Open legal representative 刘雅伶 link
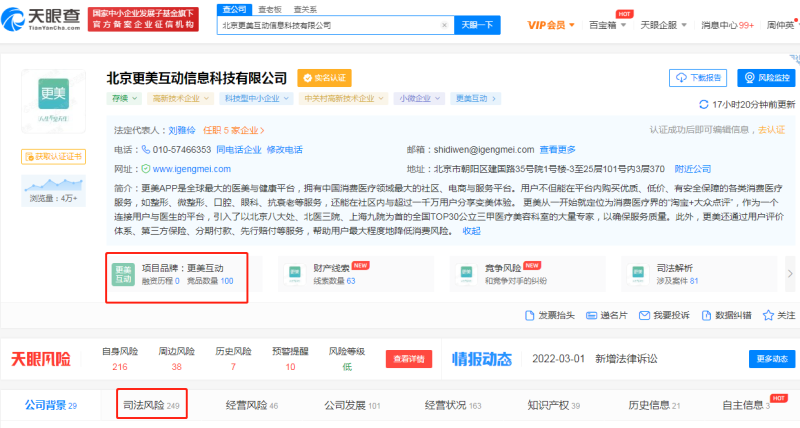The height and width of the screenshot is (428, 800). [x=182, y=131]
